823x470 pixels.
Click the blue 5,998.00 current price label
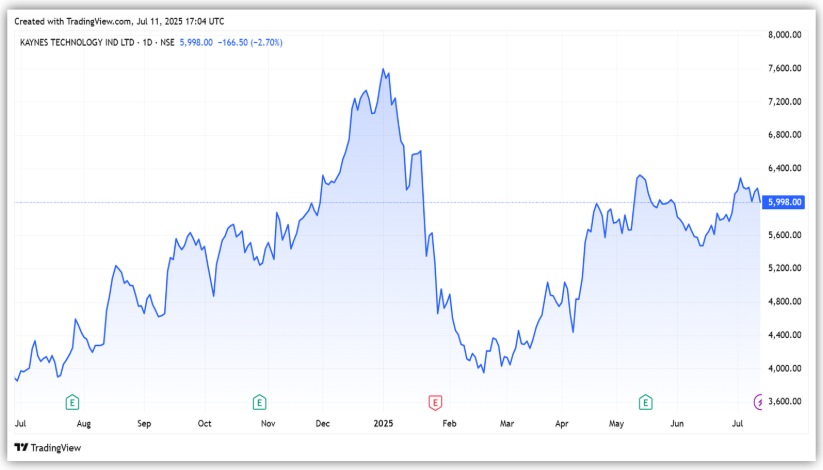coord(783,202)
